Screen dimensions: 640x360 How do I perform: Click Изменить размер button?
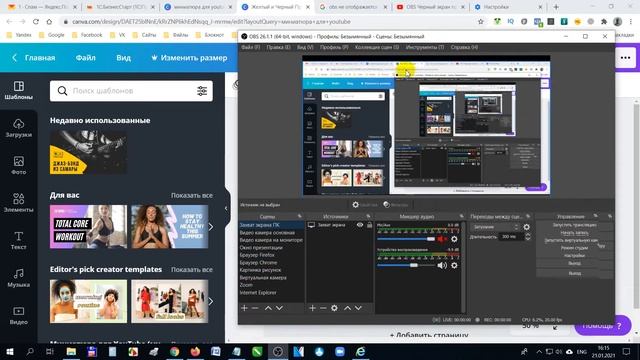(x=189, y=58)
